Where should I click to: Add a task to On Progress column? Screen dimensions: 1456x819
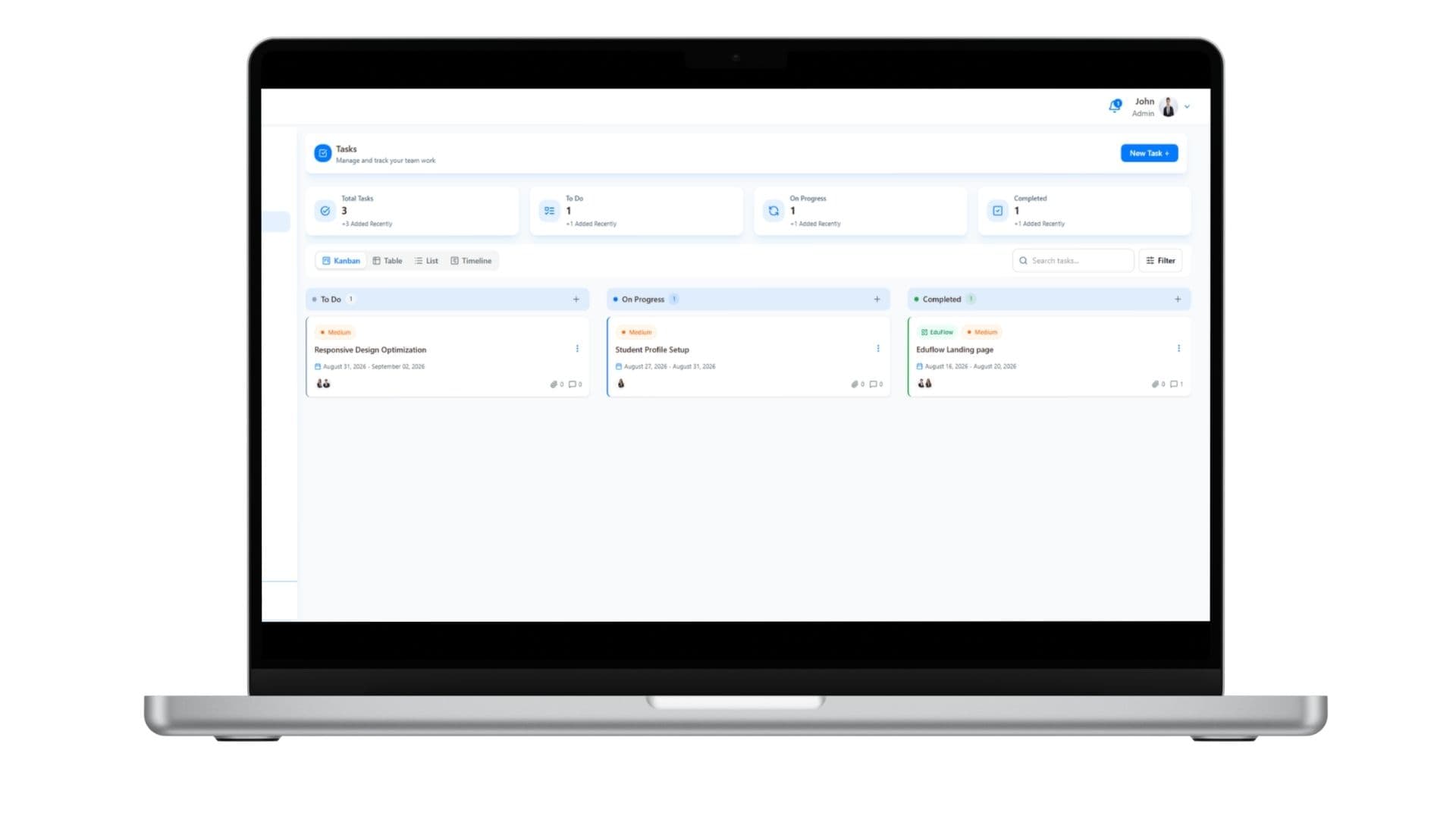(x=877, y=300)
